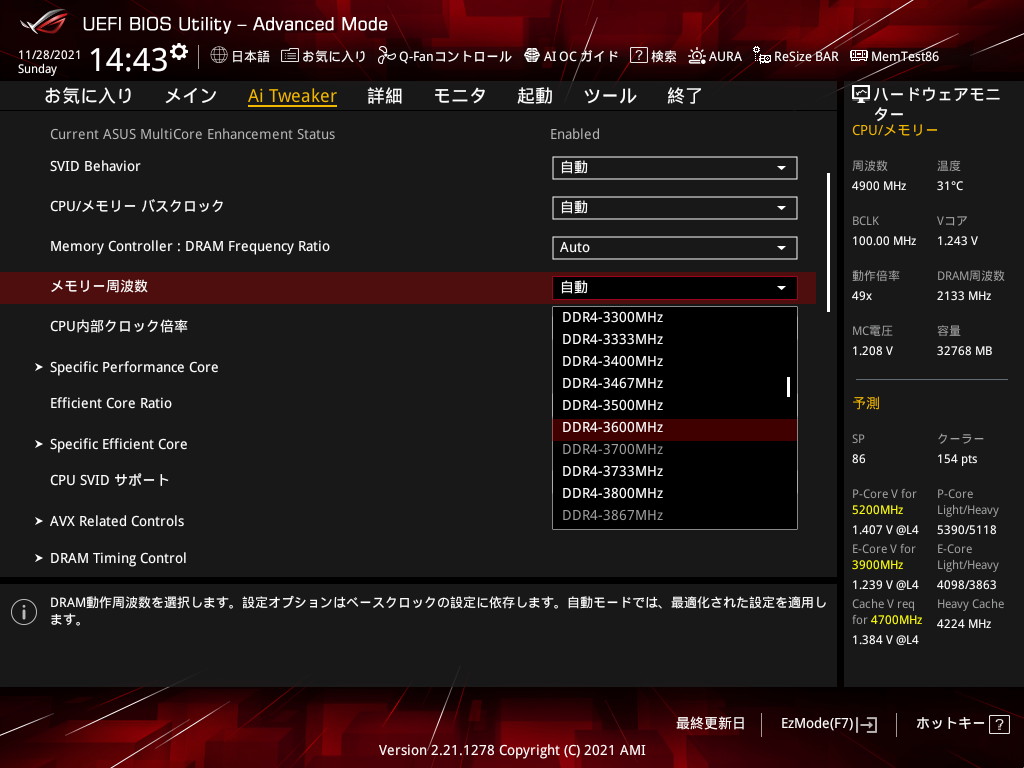
Task: Select DDR4-3300MHz option
Action: (675, 317)
